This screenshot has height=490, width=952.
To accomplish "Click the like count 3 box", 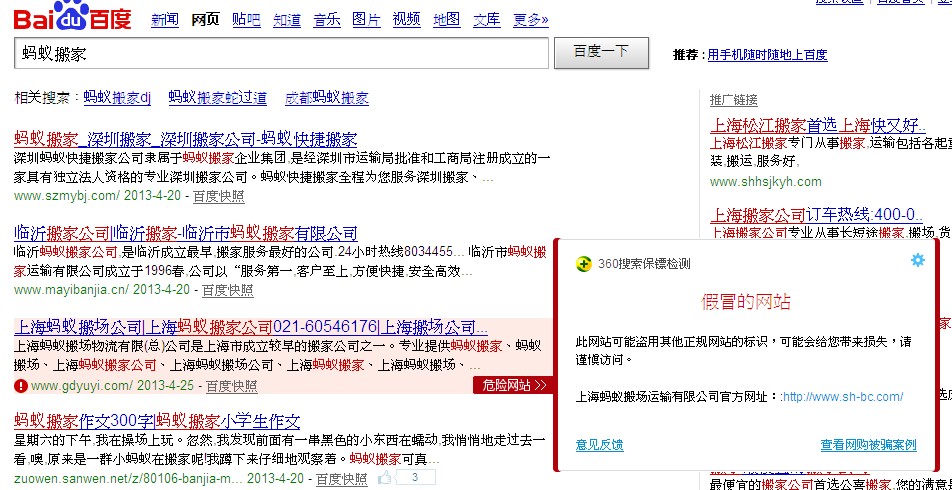I will click(415, 478).
